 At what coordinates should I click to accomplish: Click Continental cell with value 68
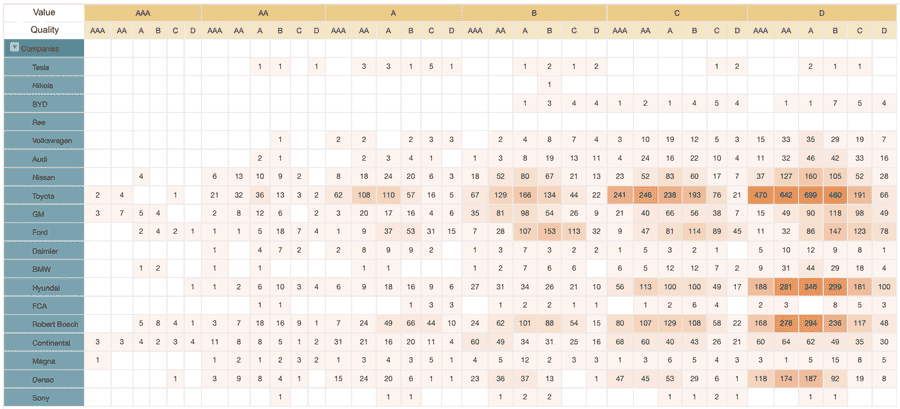tap(620, 342)
